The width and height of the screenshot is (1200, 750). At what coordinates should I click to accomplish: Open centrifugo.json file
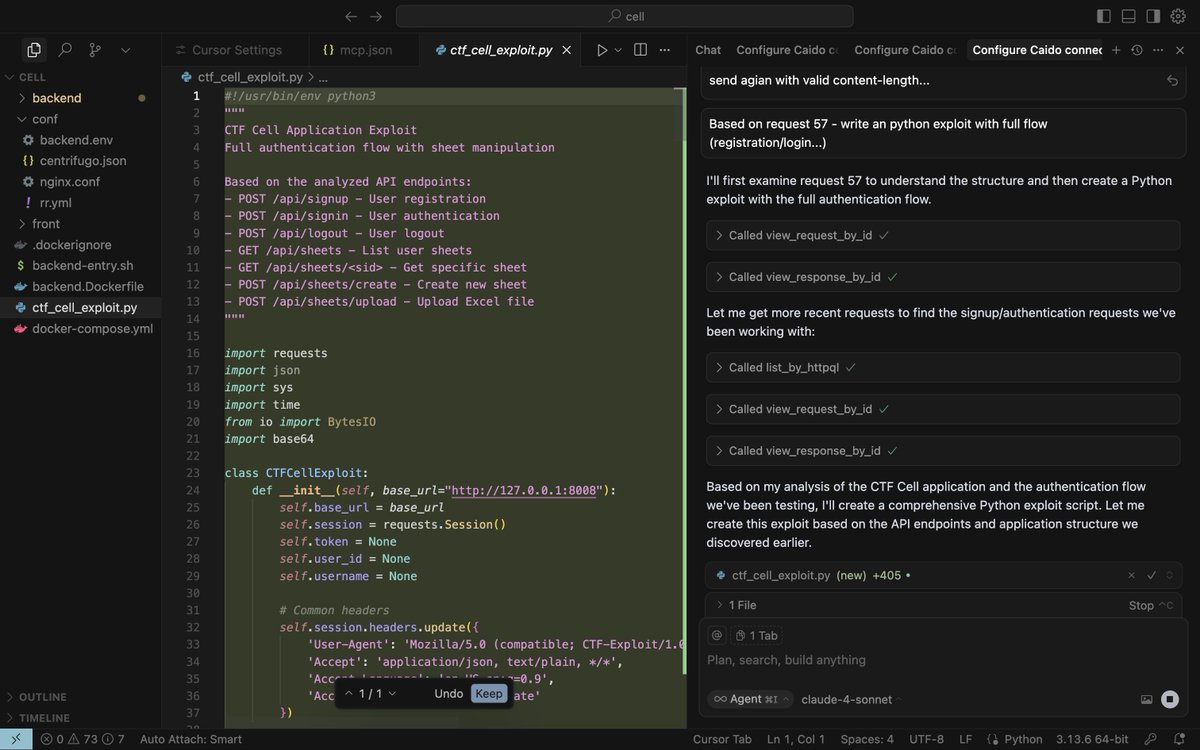tap(80, 161)
